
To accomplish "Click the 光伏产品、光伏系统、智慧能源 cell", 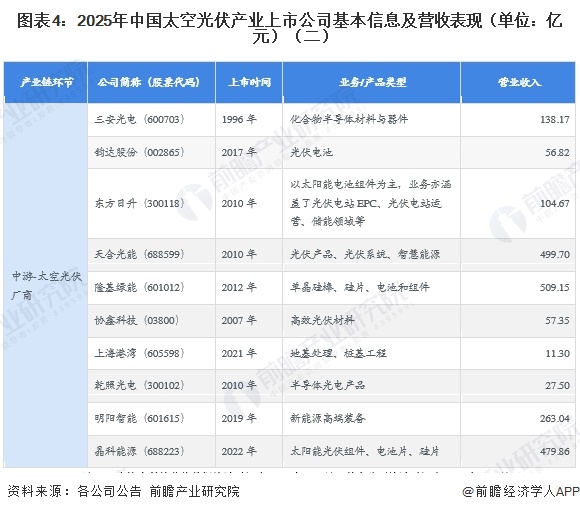I will [x=372, y=255].
